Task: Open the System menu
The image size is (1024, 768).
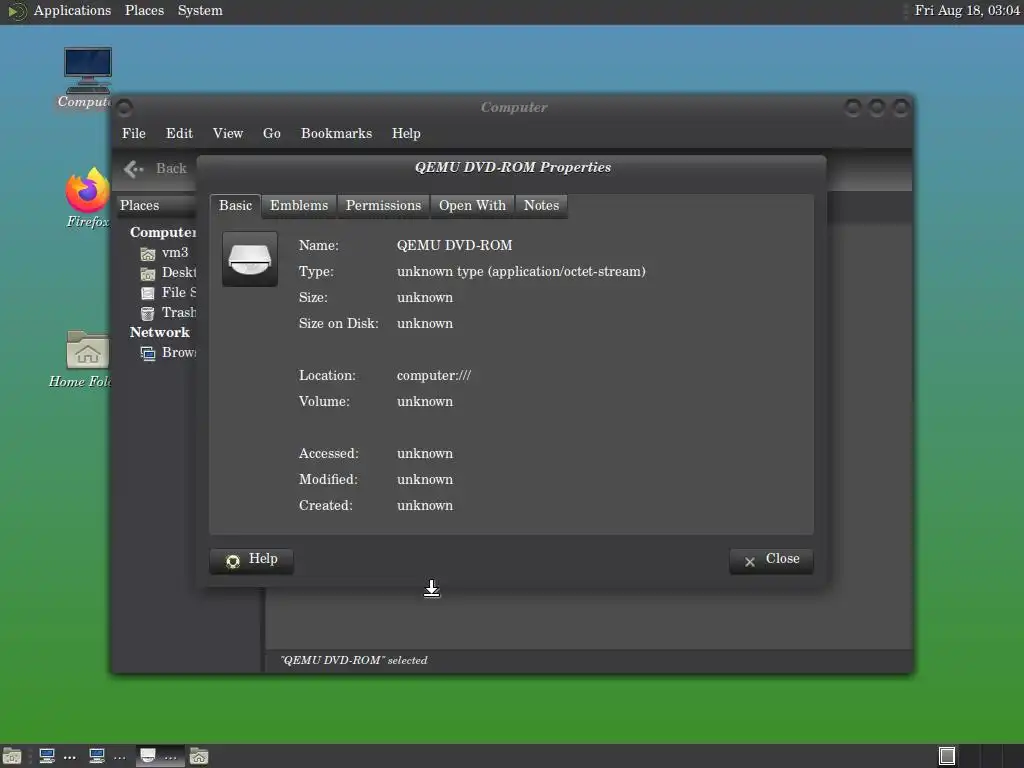Action: [x=200, y=11]
